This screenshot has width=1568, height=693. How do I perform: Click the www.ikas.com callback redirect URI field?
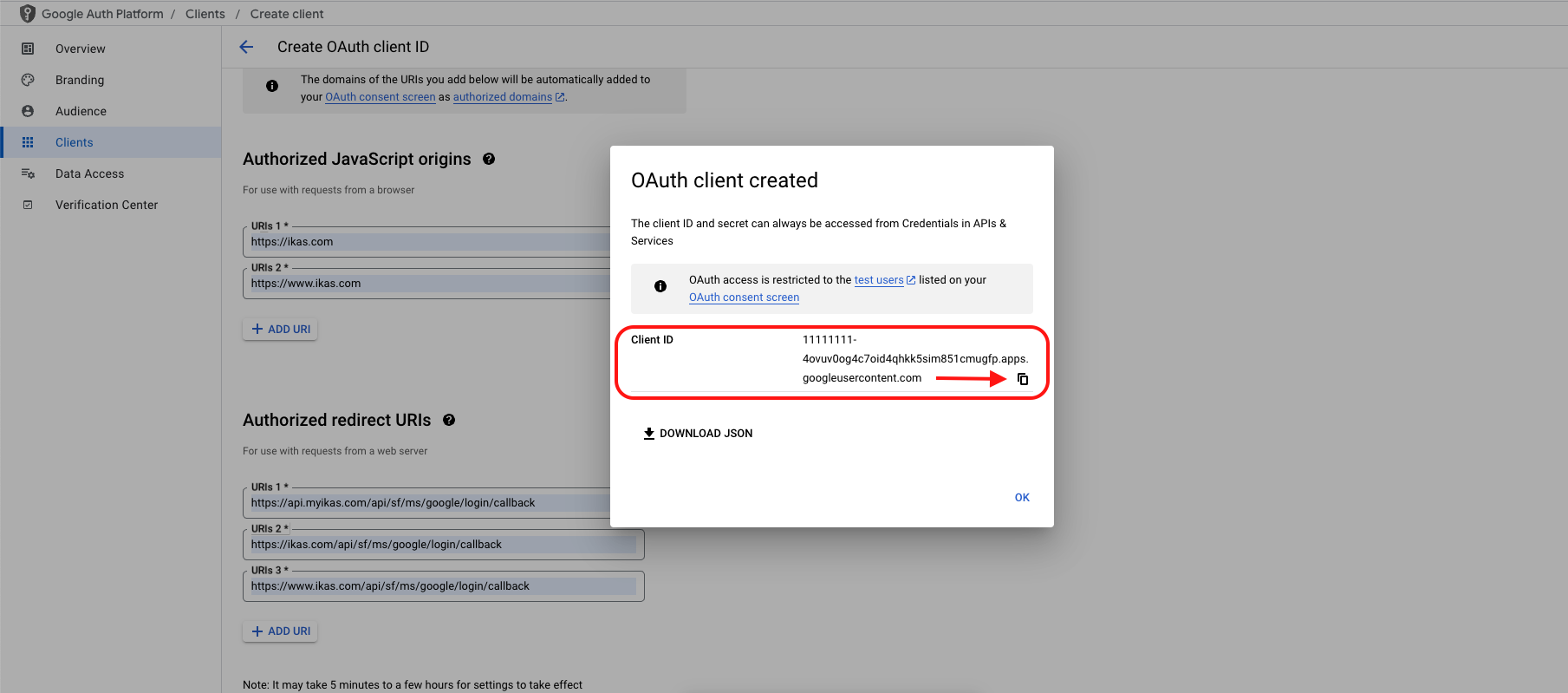[444, 586]
